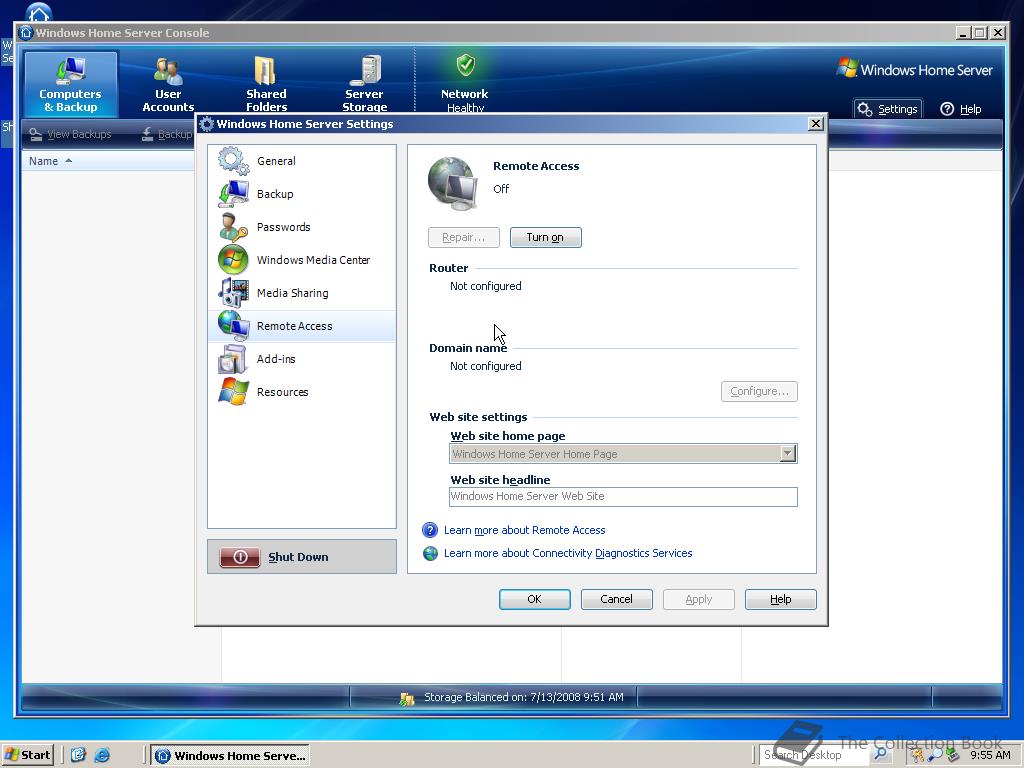Viewport: 1024px width, 768px height.
Task: Open the User Accounts tab
Action: click(168, 84)
